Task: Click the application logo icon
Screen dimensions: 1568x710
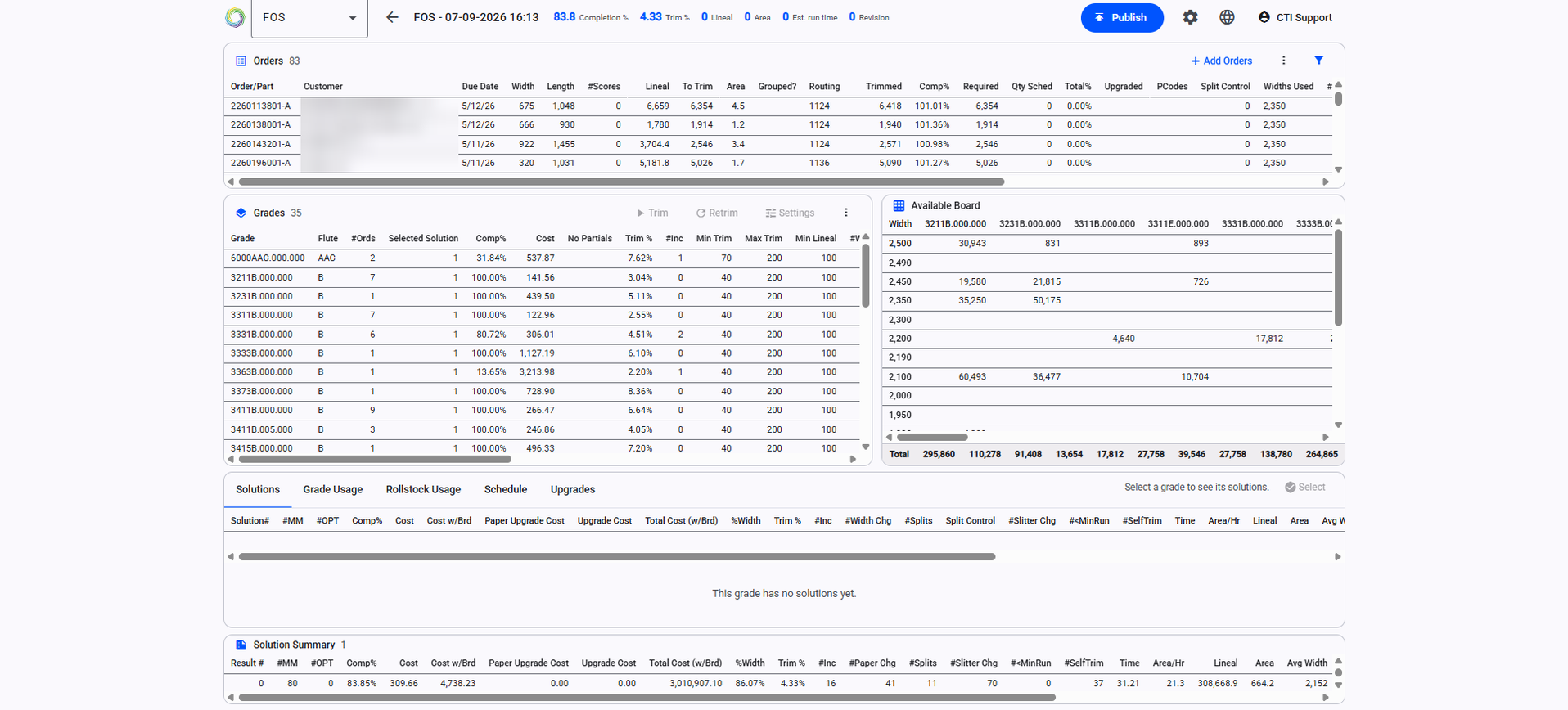Action: (235, 17)
